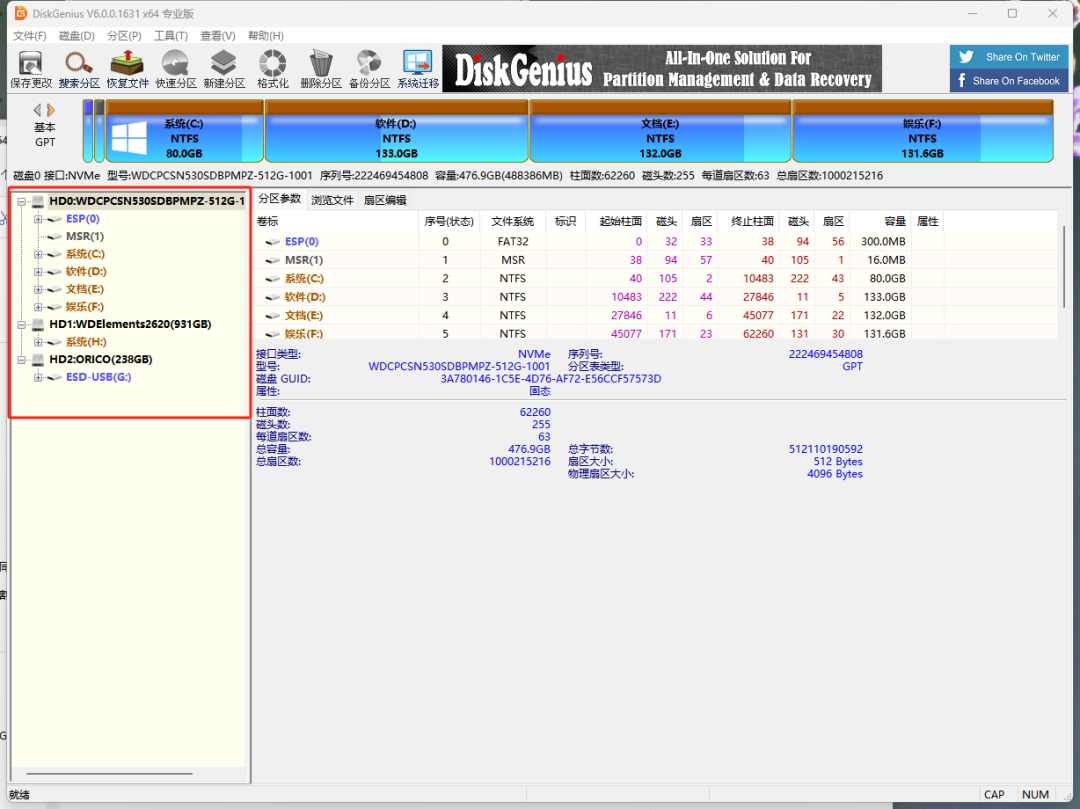The height and width of the screenshot is (809, 1080).
Task: Launch the 系统迁移 system migration tool
Action: (x=418, y=69)
